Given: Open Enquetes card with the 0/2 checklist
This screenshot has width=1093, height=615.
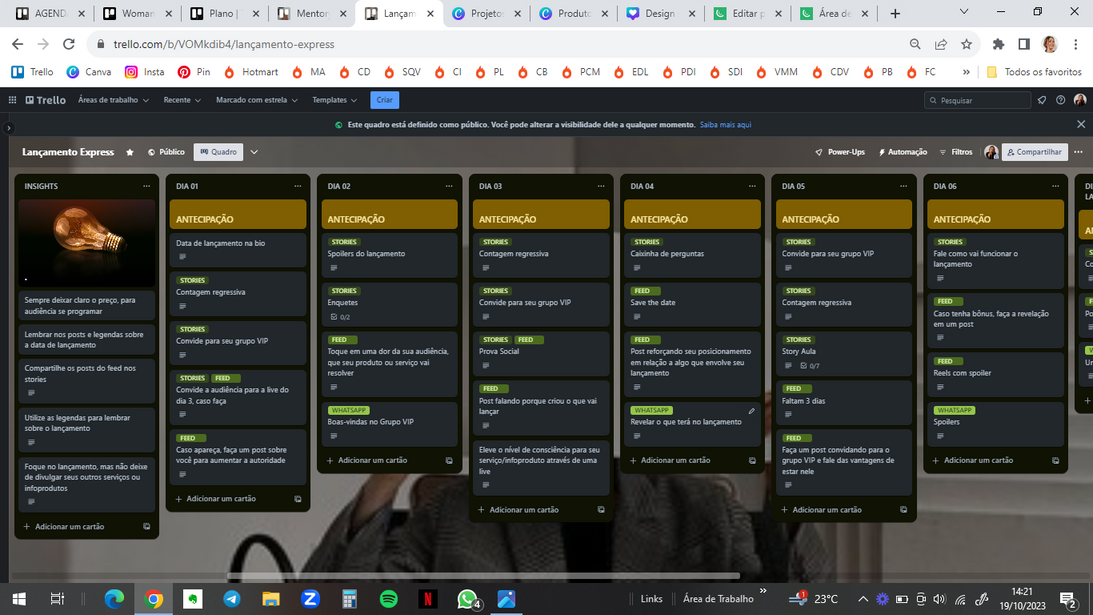Looking at the screenshot, I should pyautogui.click(x=389, y=308).
